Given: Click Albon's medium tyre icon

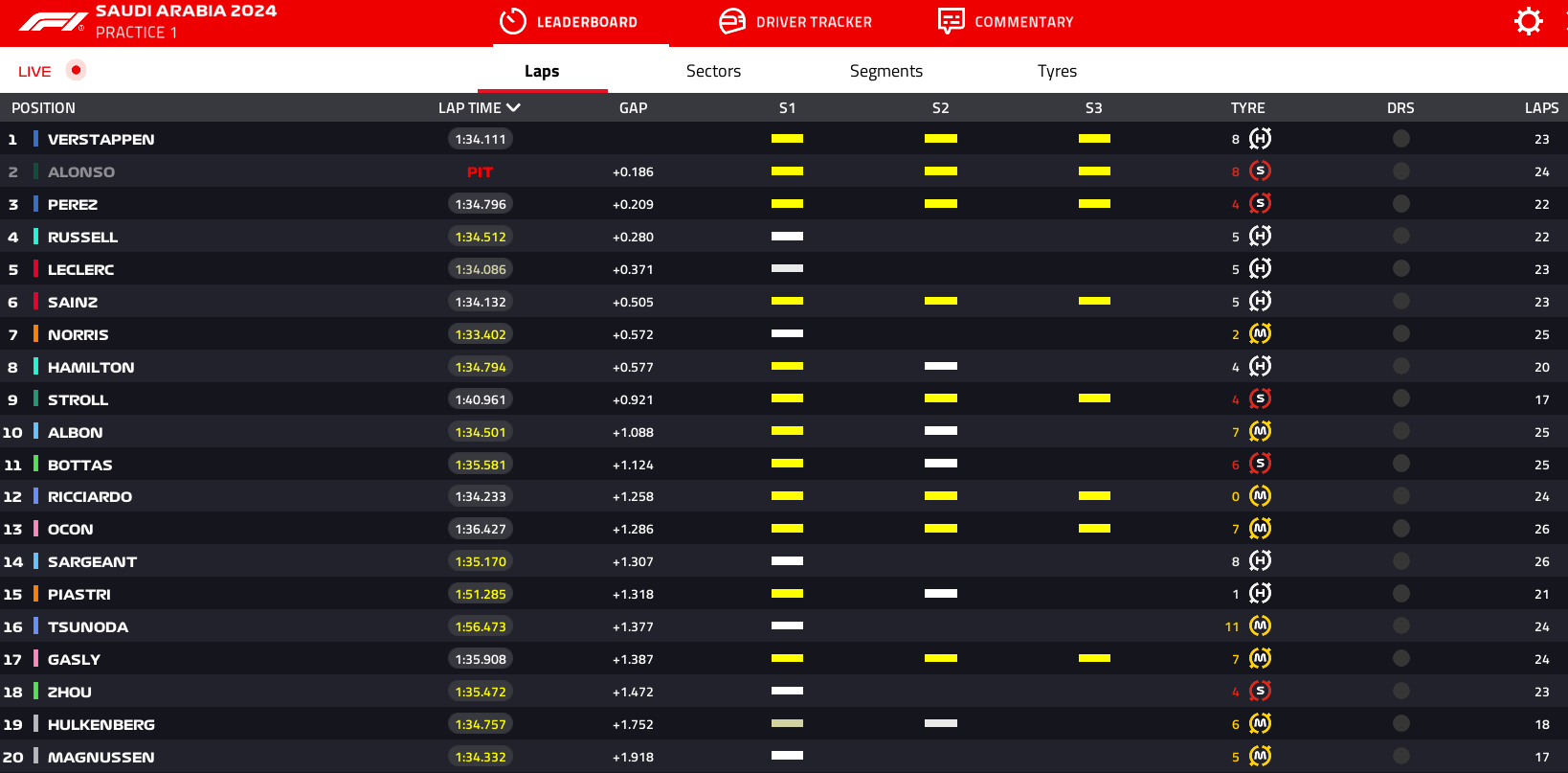Looking at the screenshot, I should tap(1260, 432).
